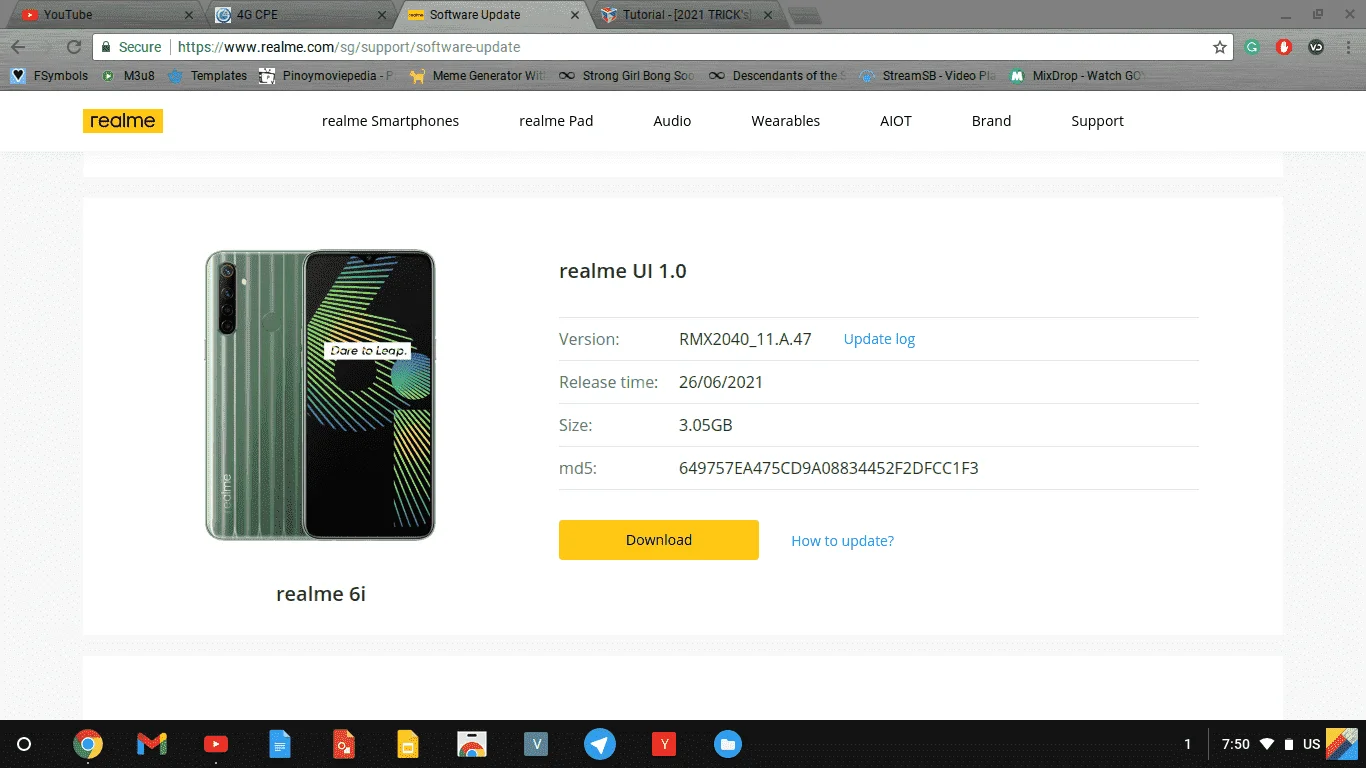Click the size value 3.05GB

[706, 425]
